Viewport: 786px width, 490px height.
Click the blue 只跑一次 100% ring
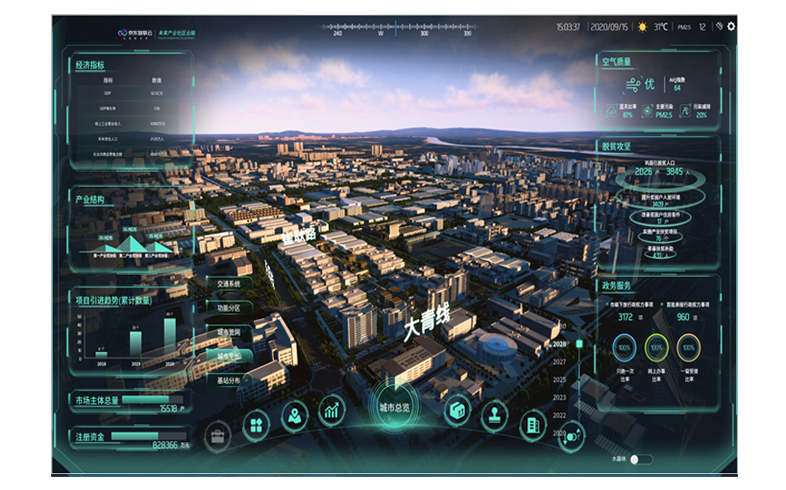click(x=625, y=348)
